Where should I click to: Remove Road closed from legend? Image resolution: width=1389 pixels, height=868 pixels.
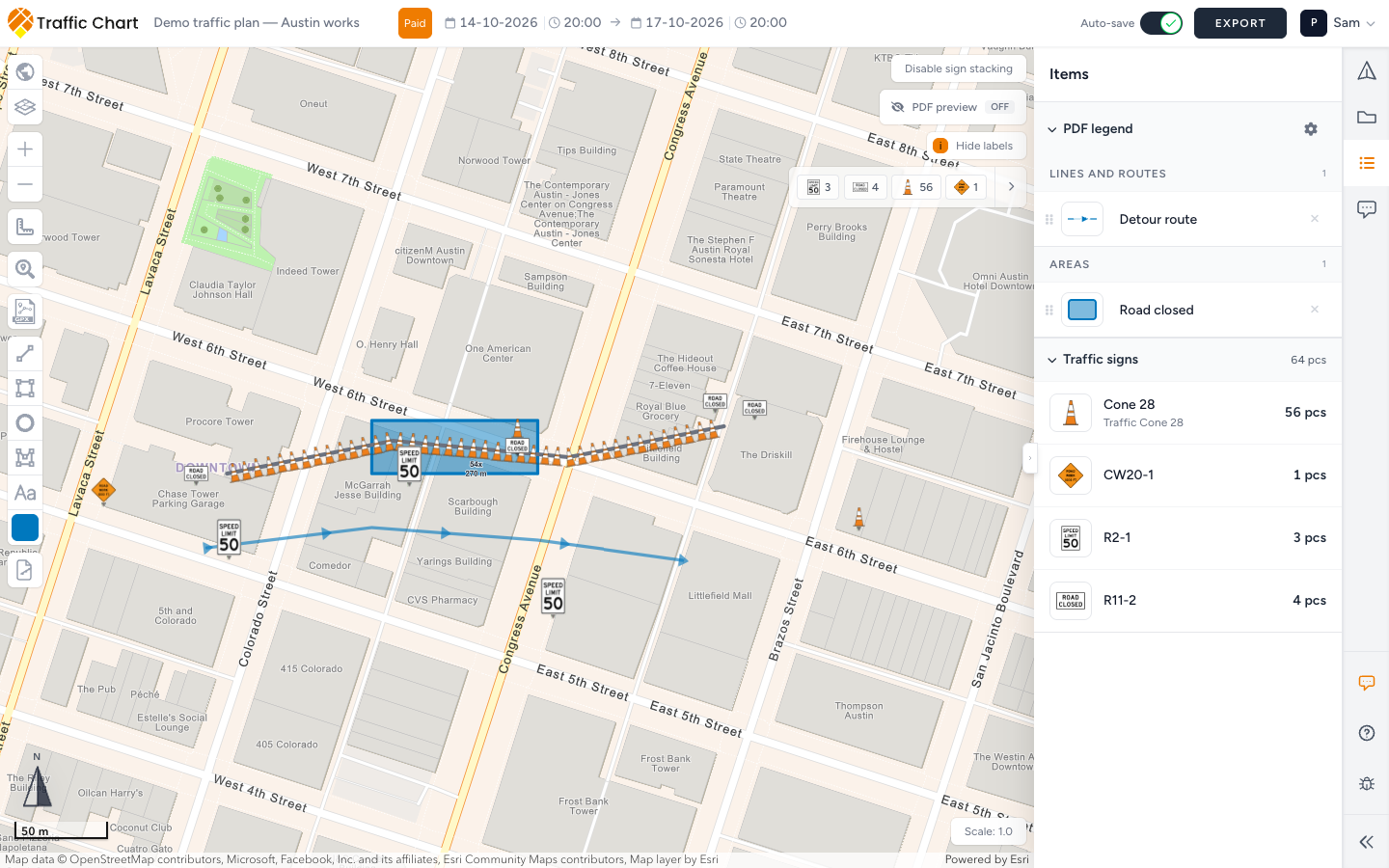1315,310
